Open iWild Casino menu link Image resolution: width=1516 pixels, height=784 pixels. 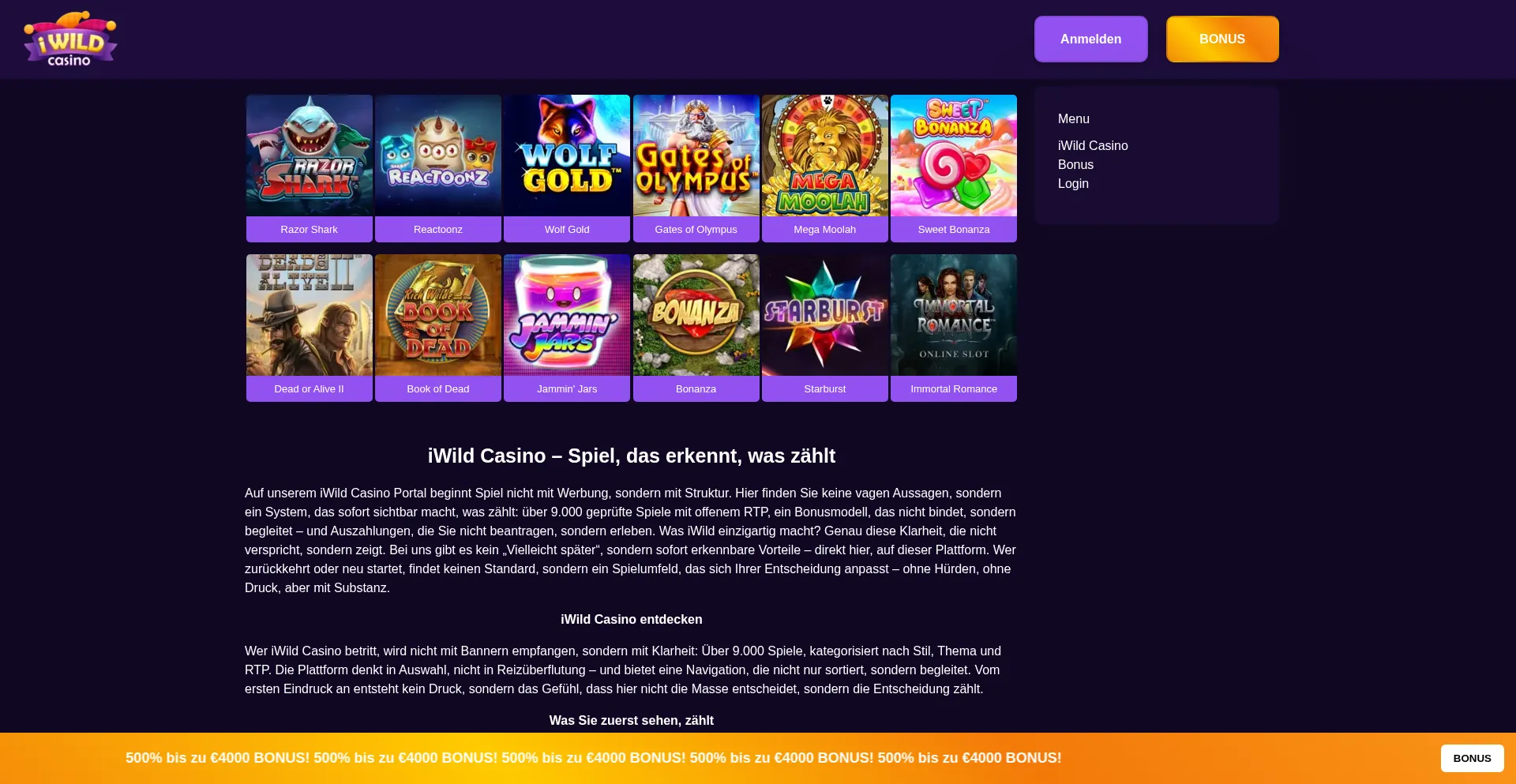(x=1093, y=145)
